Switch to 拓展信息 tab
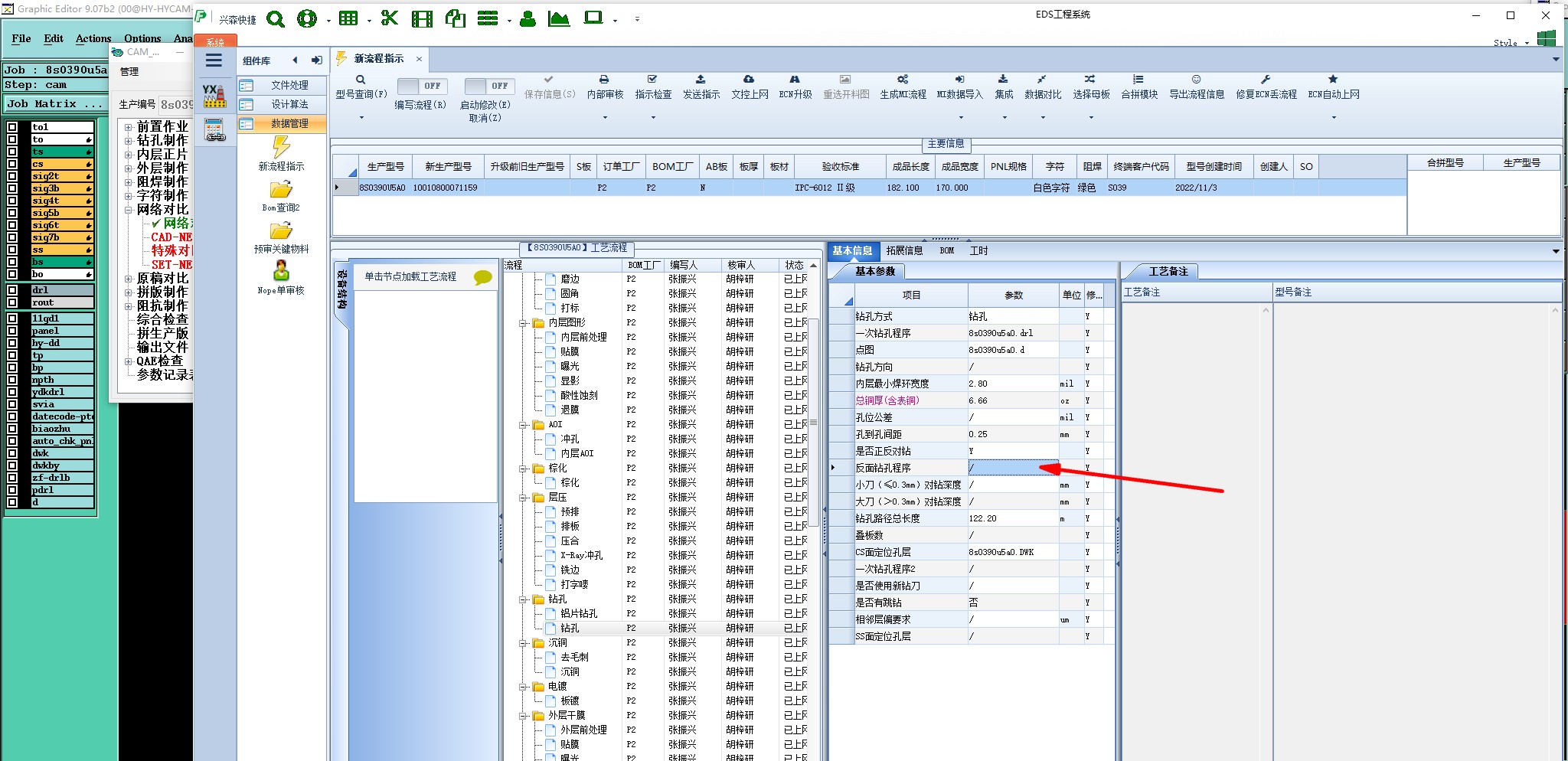1568x761 pixels. tap(904, 250)
